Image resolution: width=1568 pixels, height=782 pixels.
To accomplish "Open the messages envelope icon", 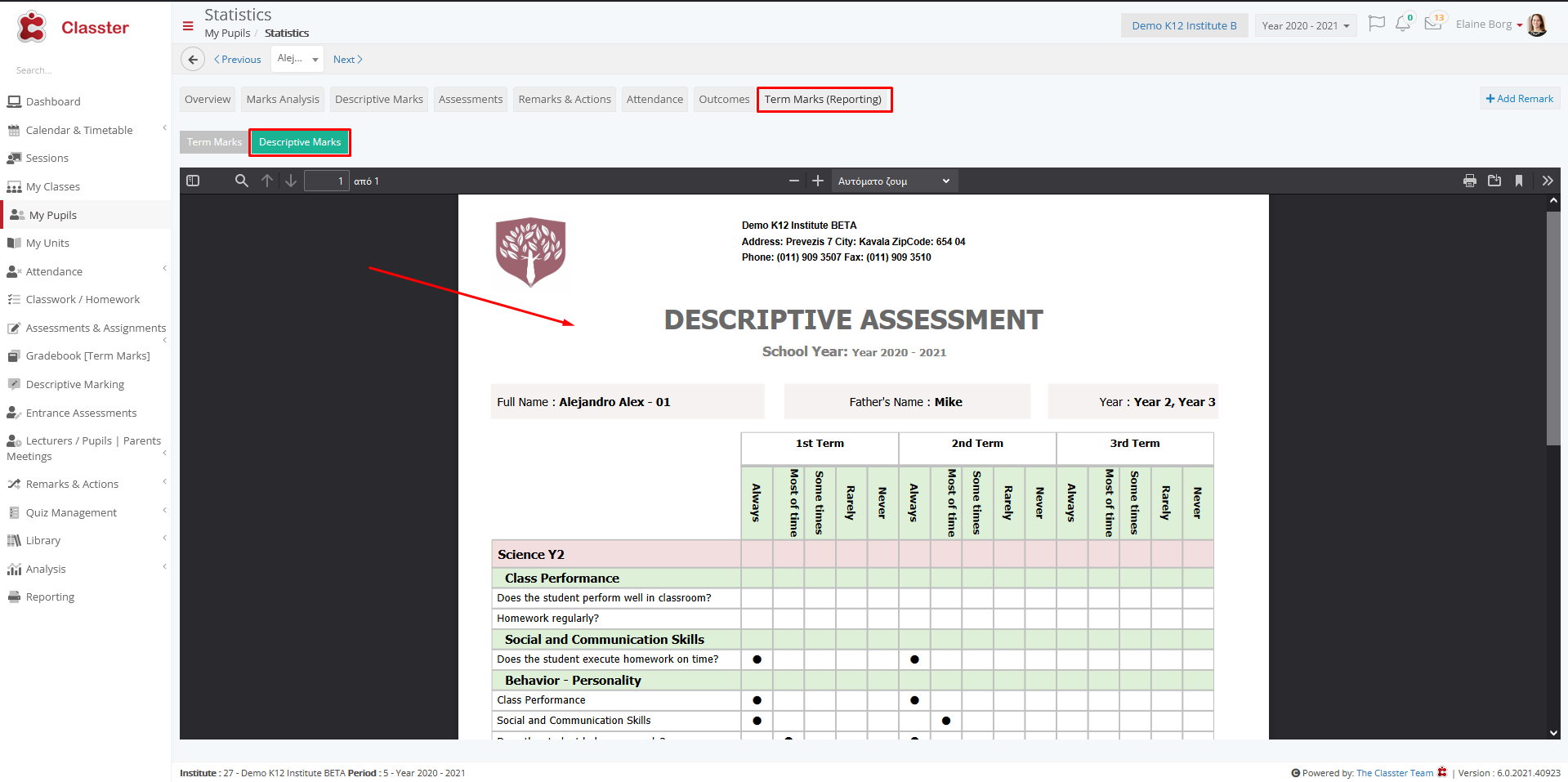I will [1434, 23].
